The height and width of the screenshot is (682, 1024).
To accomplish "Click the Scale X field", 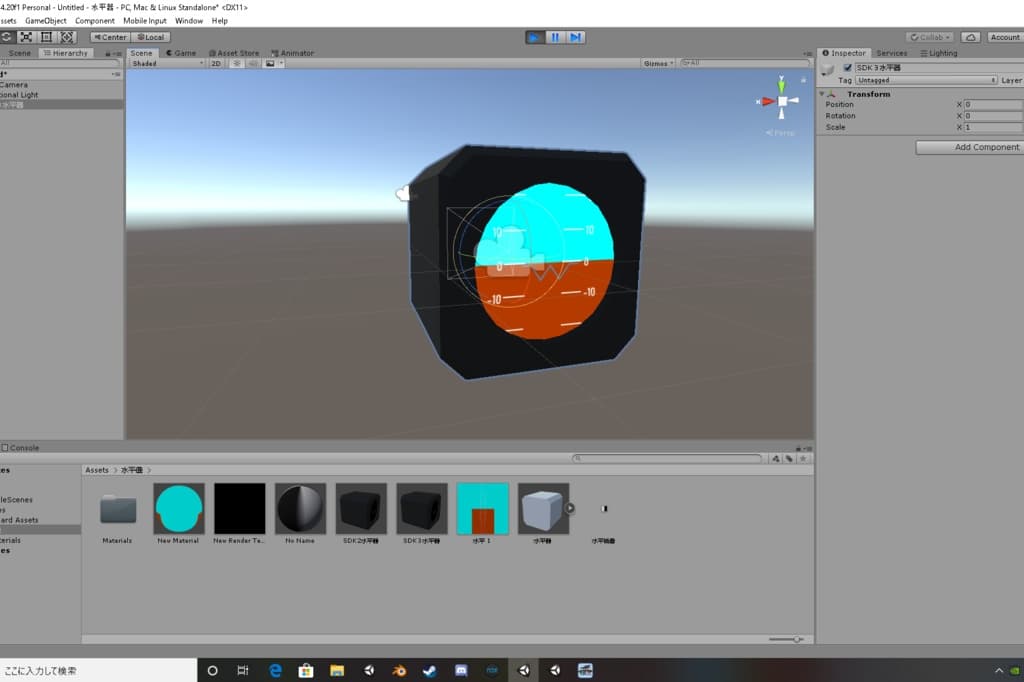I will [993, 127].
